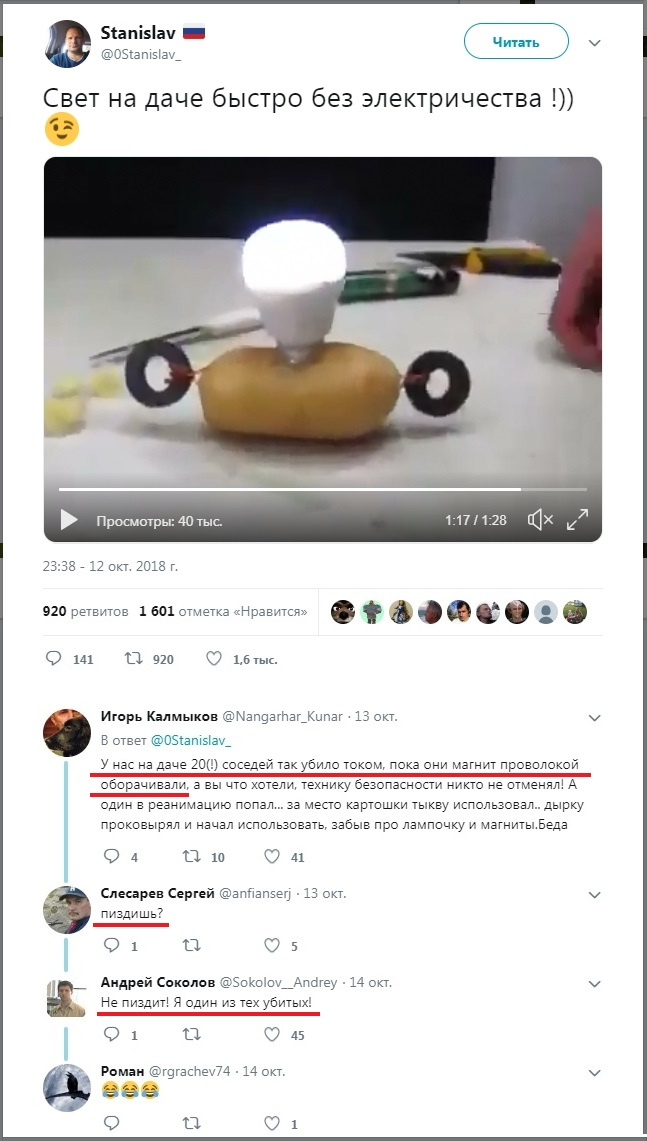Screen dimensions: 647x1141
Task: Reply to Stanislav's main tweet
Action: [x=55, y=659]
